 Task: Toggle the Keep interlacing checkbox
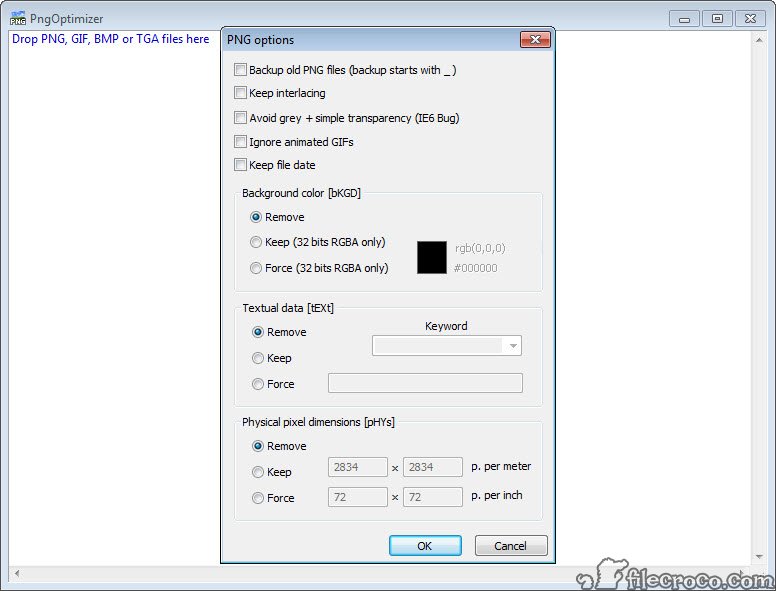coord(240,93)
